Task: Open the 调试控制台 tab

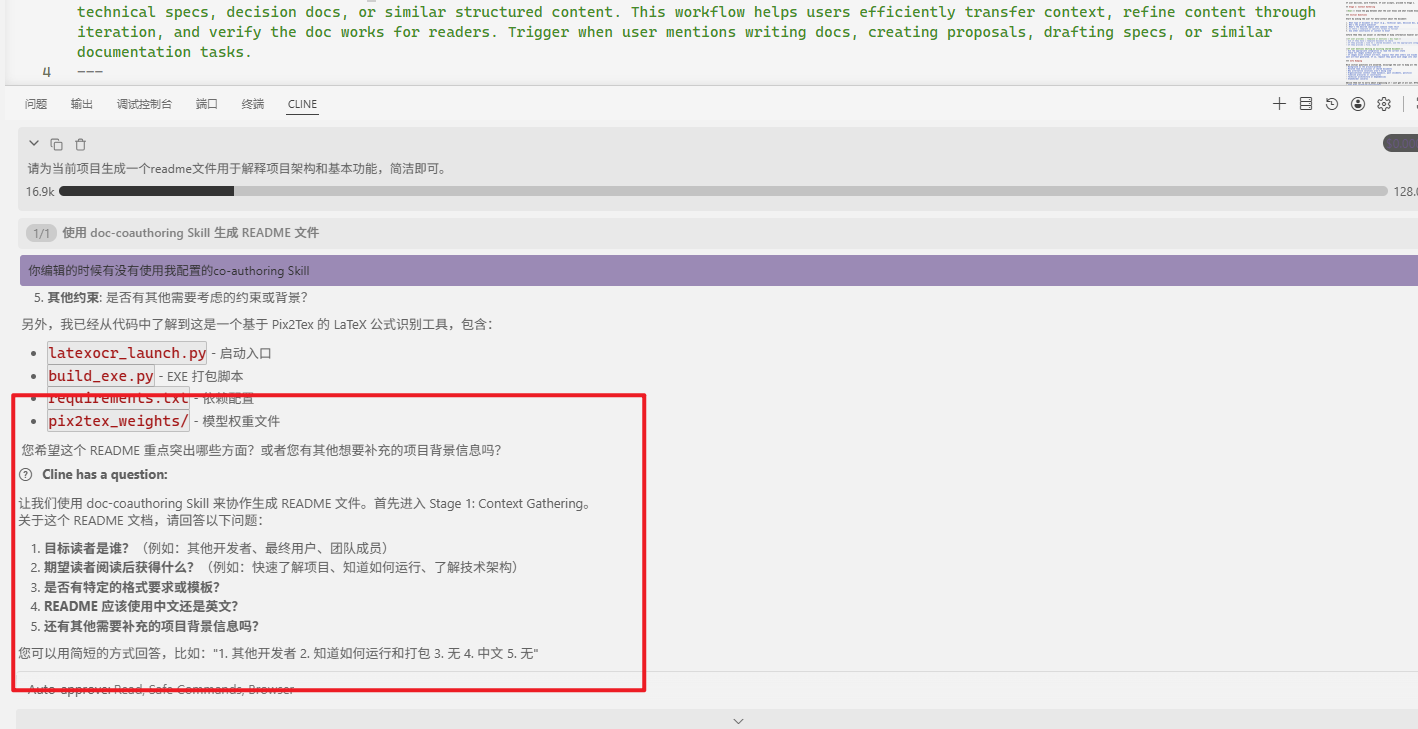Action: (144, 104)
